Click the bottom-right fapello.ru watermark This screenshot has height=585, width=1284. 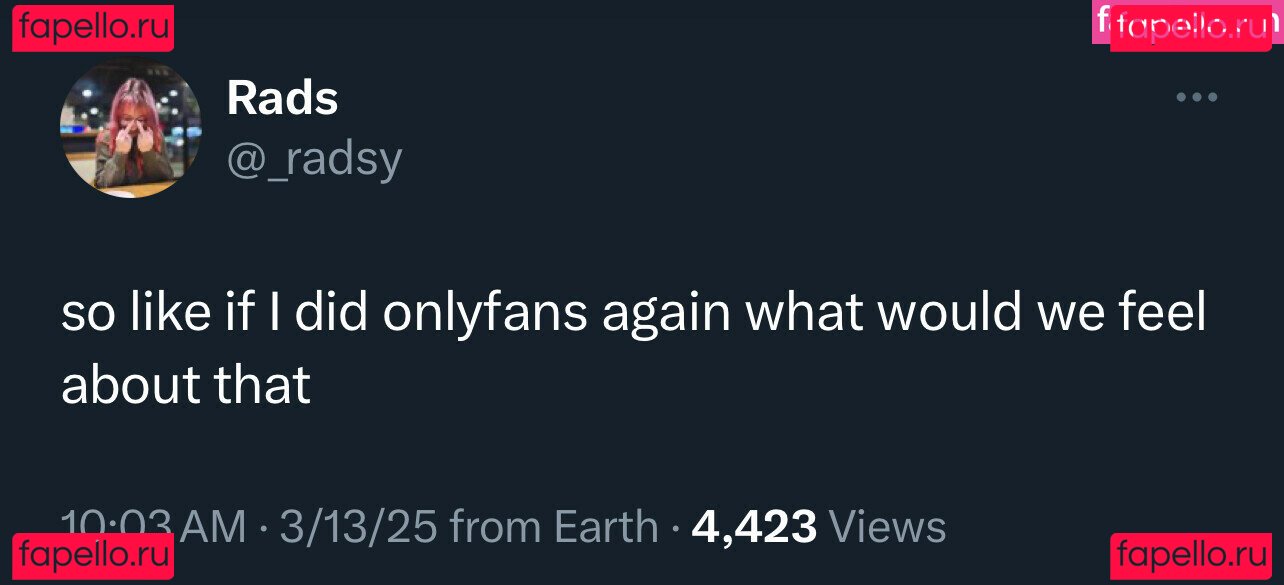(x=1190, y=553)
